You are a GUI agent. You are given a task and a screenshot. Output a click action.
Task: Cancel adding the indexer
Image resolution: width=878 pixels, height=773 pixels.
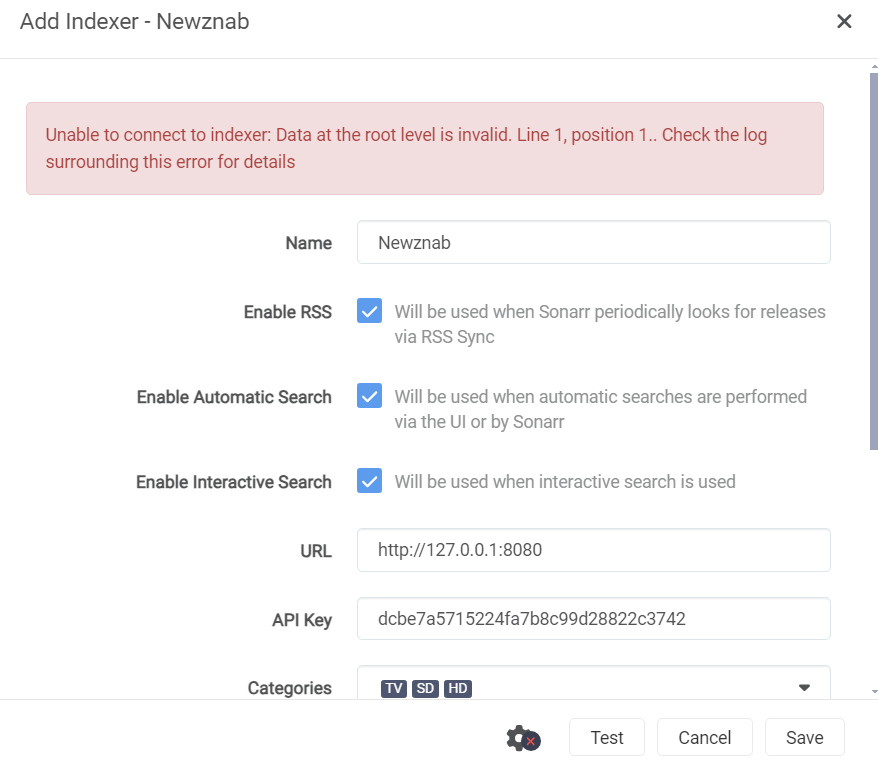[x=704, y=737]
